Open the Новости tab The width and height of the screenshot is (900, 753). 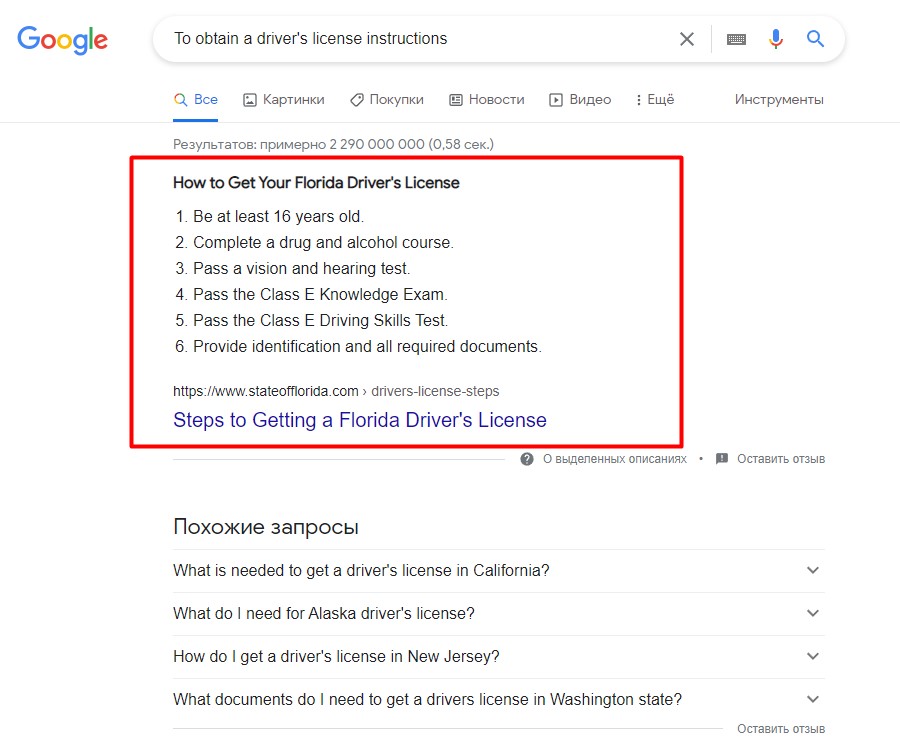pyautogui.click(x=487, y=100)
